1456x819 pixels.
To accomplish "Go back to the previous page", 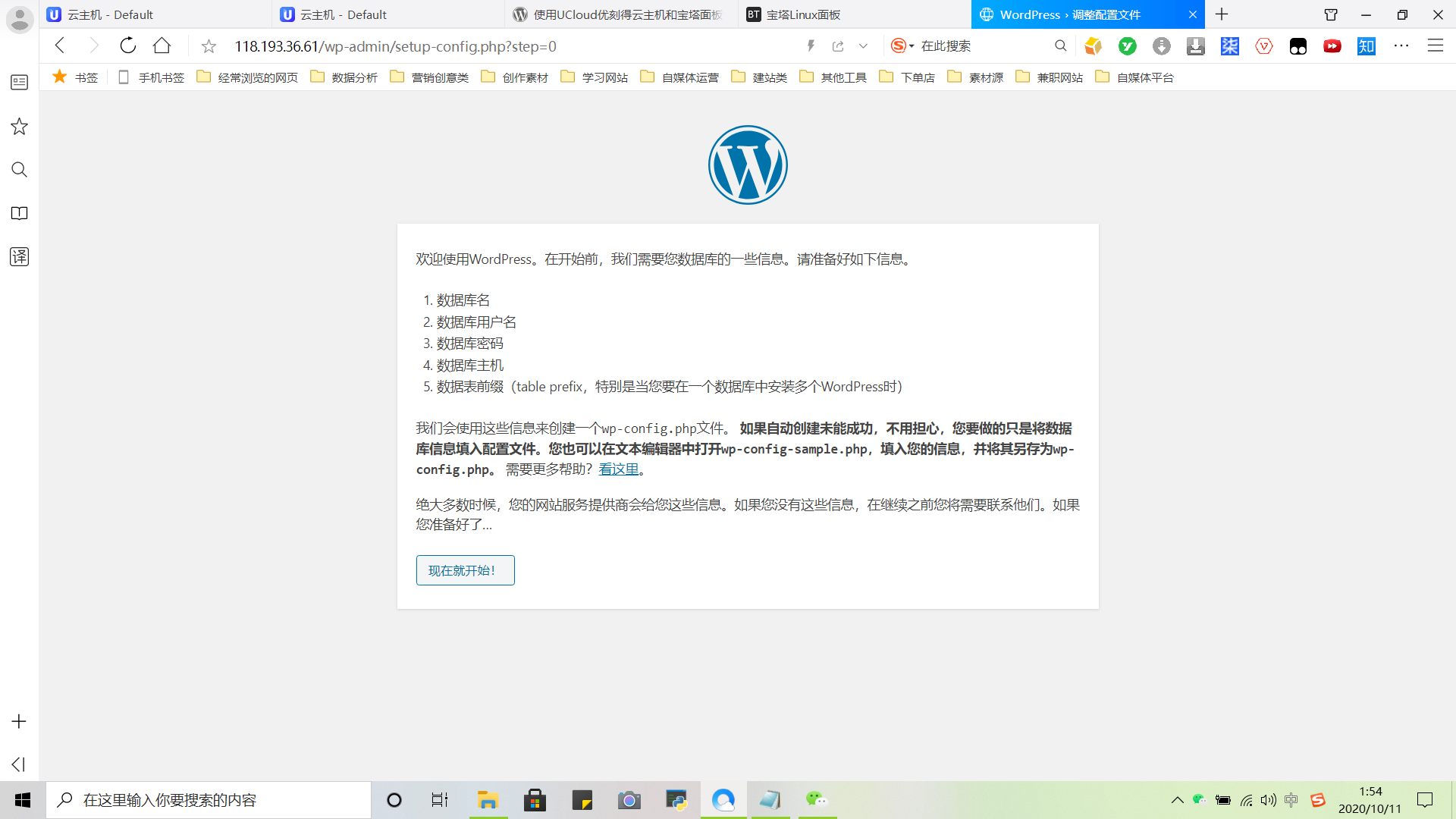I will pyautogui.click(x=60, y=46).
